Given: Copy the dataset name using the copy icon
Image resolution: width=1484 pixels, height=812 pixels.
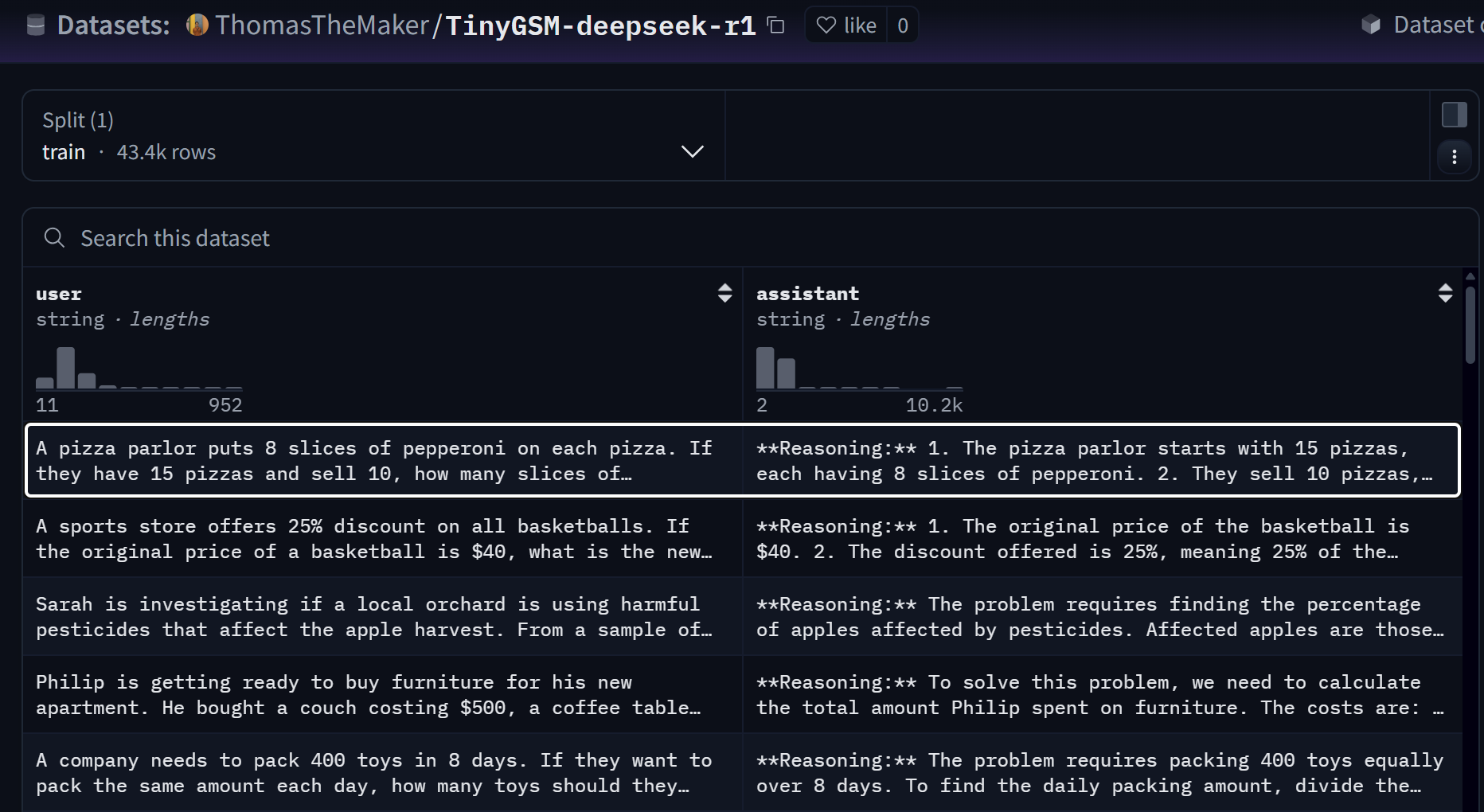Looking at the screenshot, I should click(776, 25).
